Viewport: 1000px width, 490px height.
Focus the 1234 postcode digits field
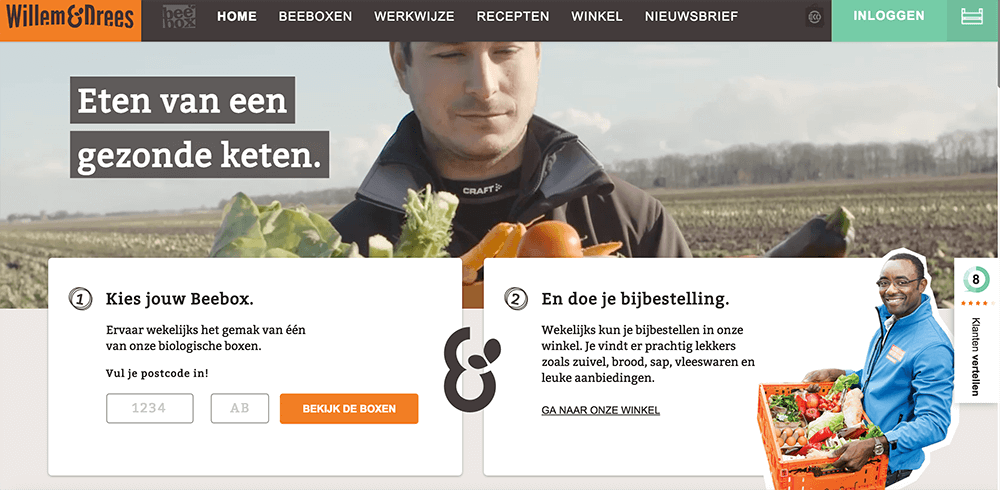[x=150, y=408]
